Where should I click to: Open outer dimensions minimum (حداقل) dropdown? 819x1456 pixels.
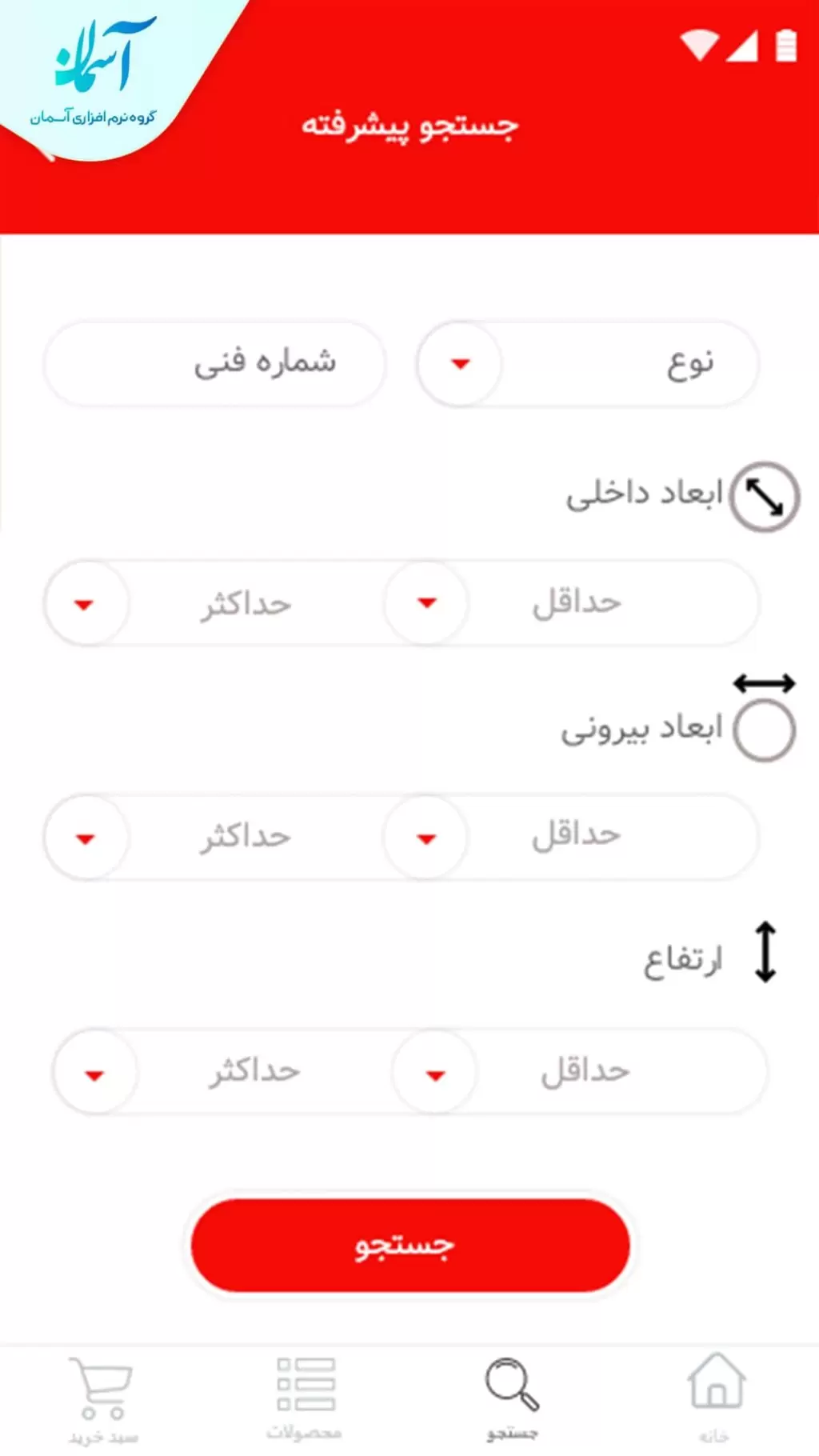point(427,838)
